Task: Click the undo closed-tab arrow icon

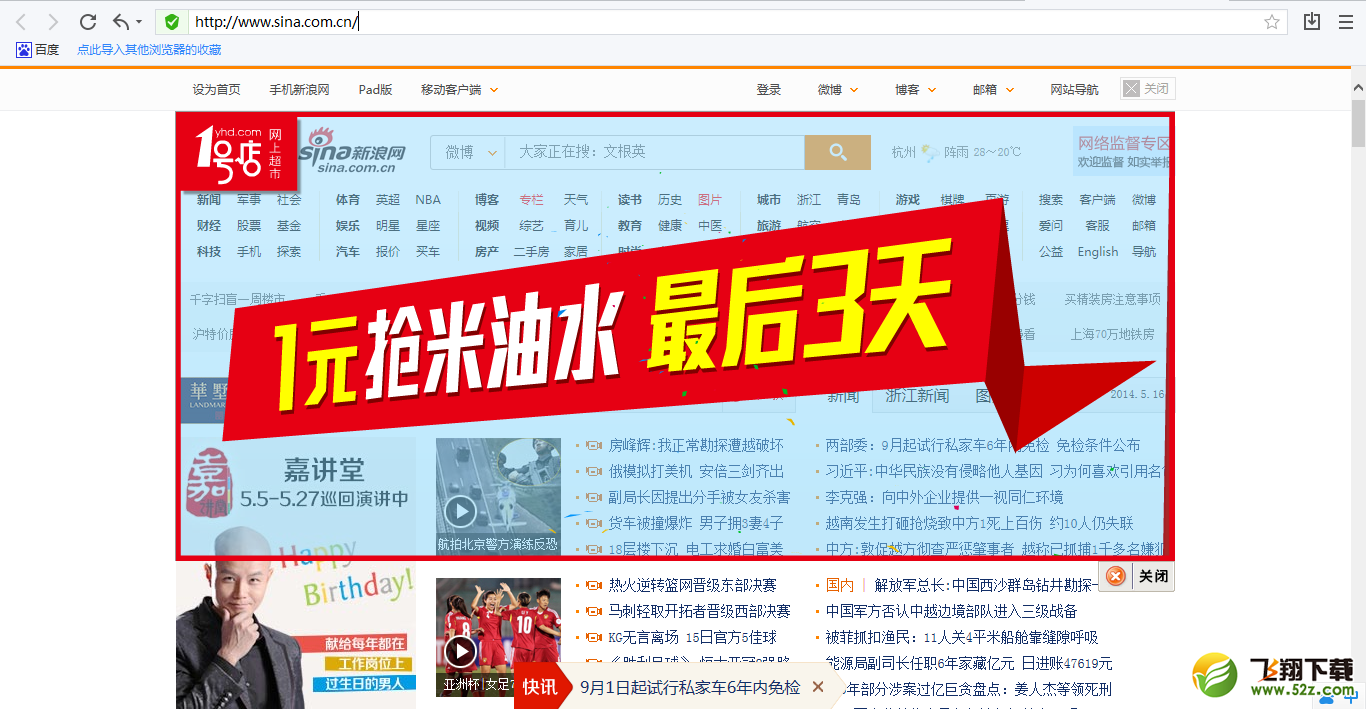Action: click(x=121, y=22)
